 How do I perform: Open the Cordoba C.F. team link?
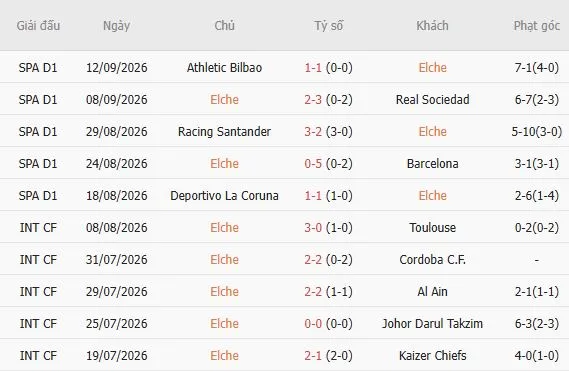point(432,259)
